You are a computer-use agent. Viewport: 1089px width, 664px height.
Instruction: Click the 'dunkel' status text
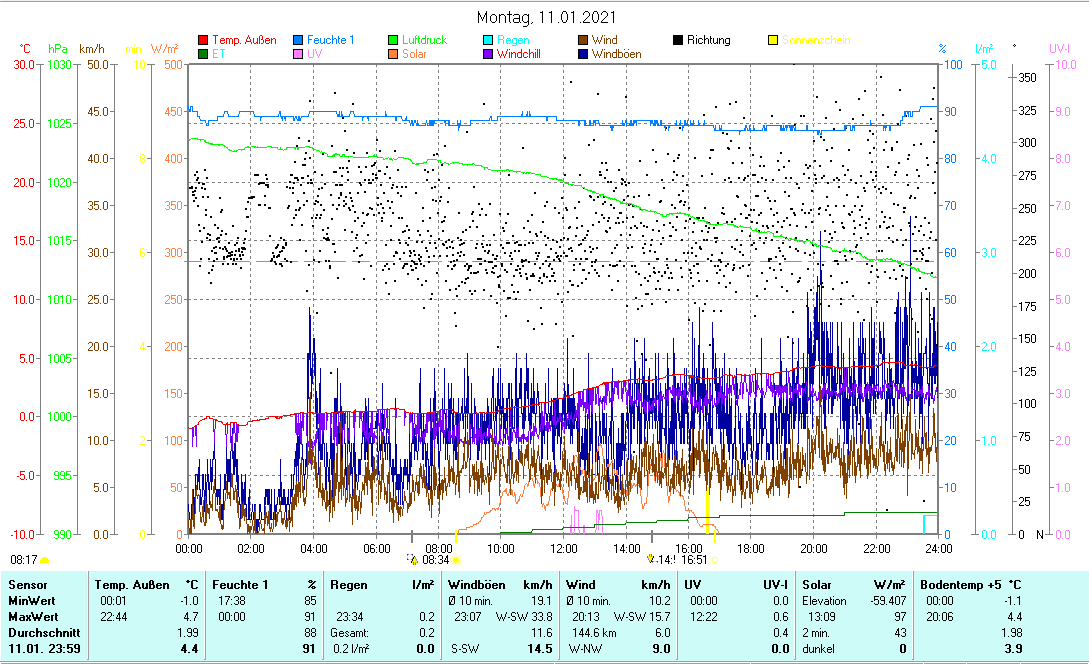pos(818,649)
